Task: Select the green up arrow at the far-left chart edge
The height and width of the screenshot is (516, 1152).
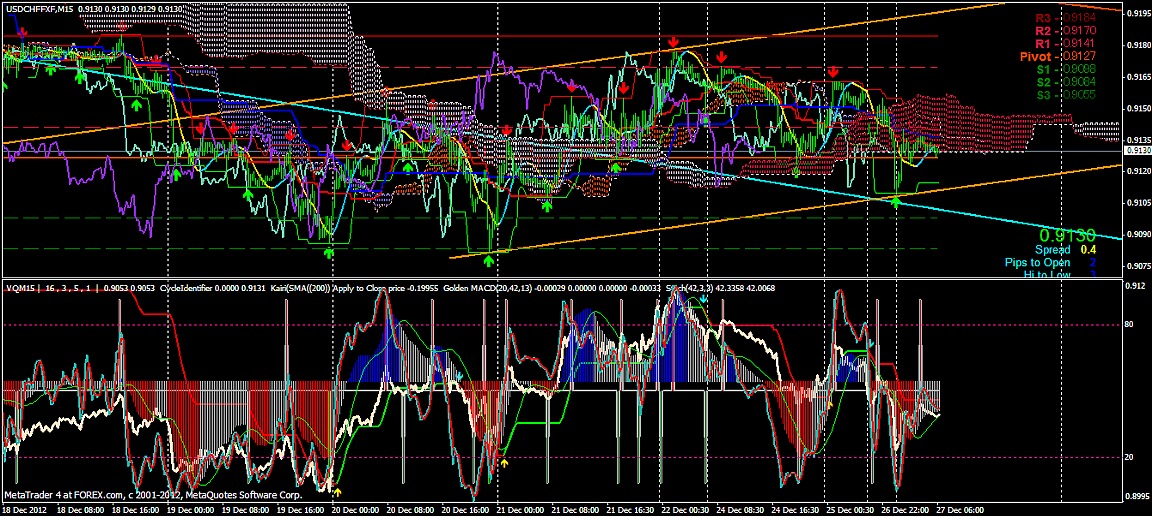Action: pyautogui.click(x=4, y=84)
